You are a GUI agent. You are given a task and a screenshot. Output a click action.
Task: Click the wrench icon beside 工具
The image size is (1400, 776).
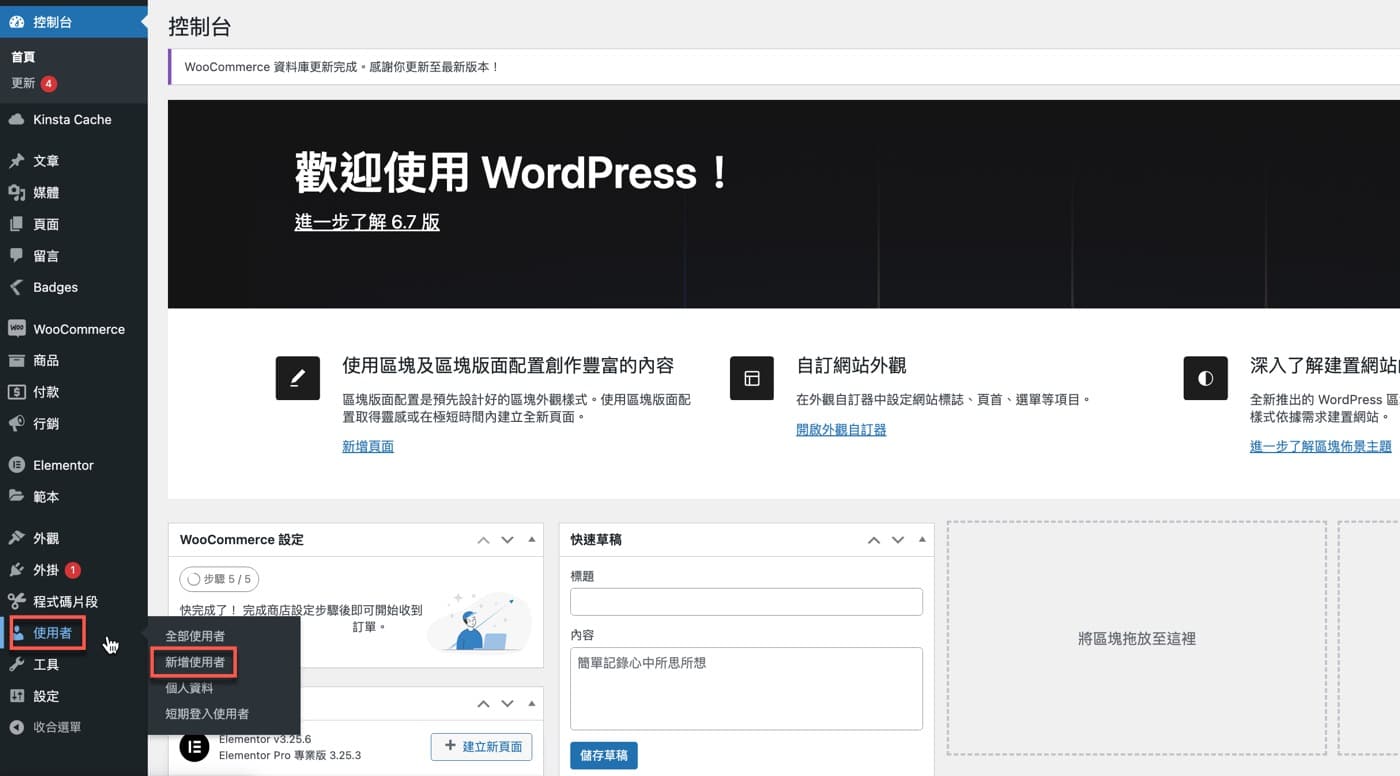point(16,665)
